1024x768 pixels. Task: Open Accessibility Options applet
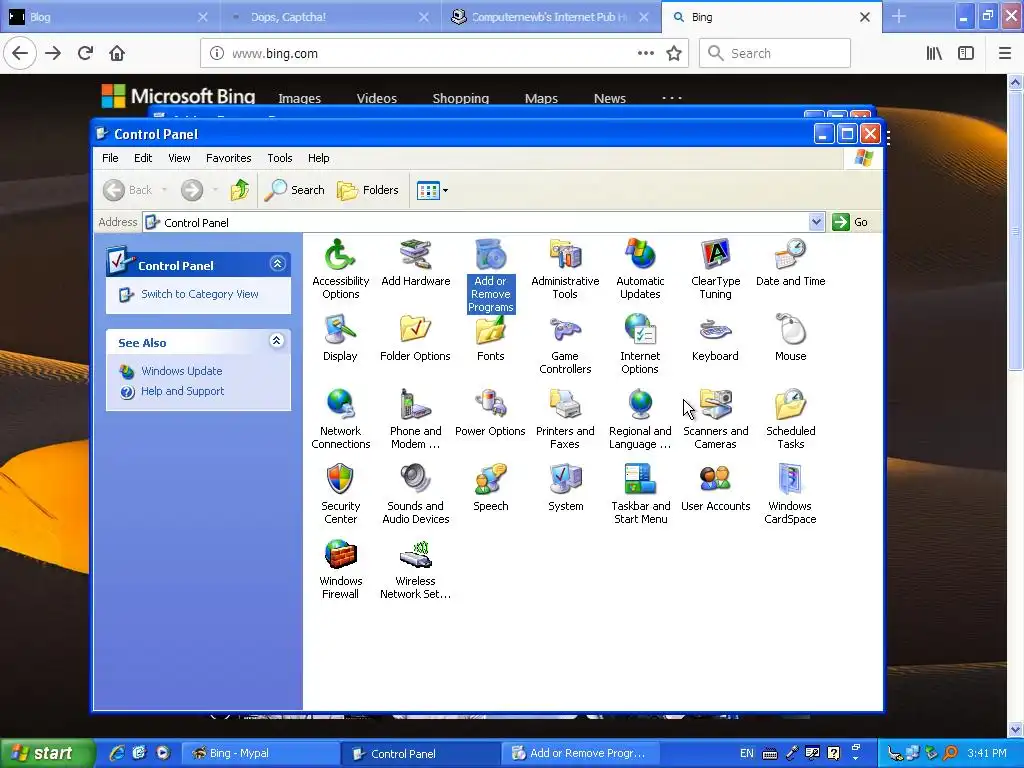coord(340,269)
